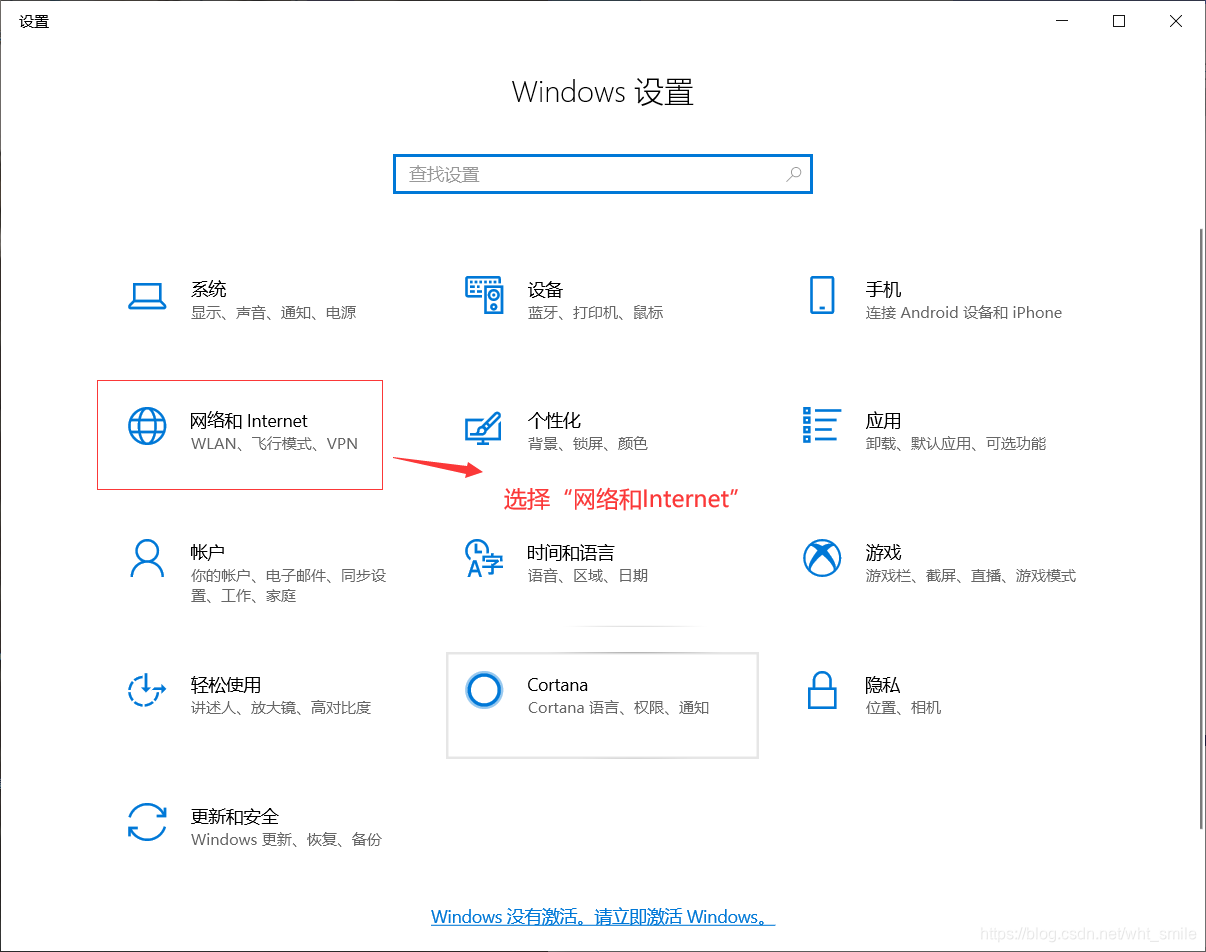Open the Devices keyboard-speaker icon
This screenshot has width=1206, height=952.
coord(485,295)
